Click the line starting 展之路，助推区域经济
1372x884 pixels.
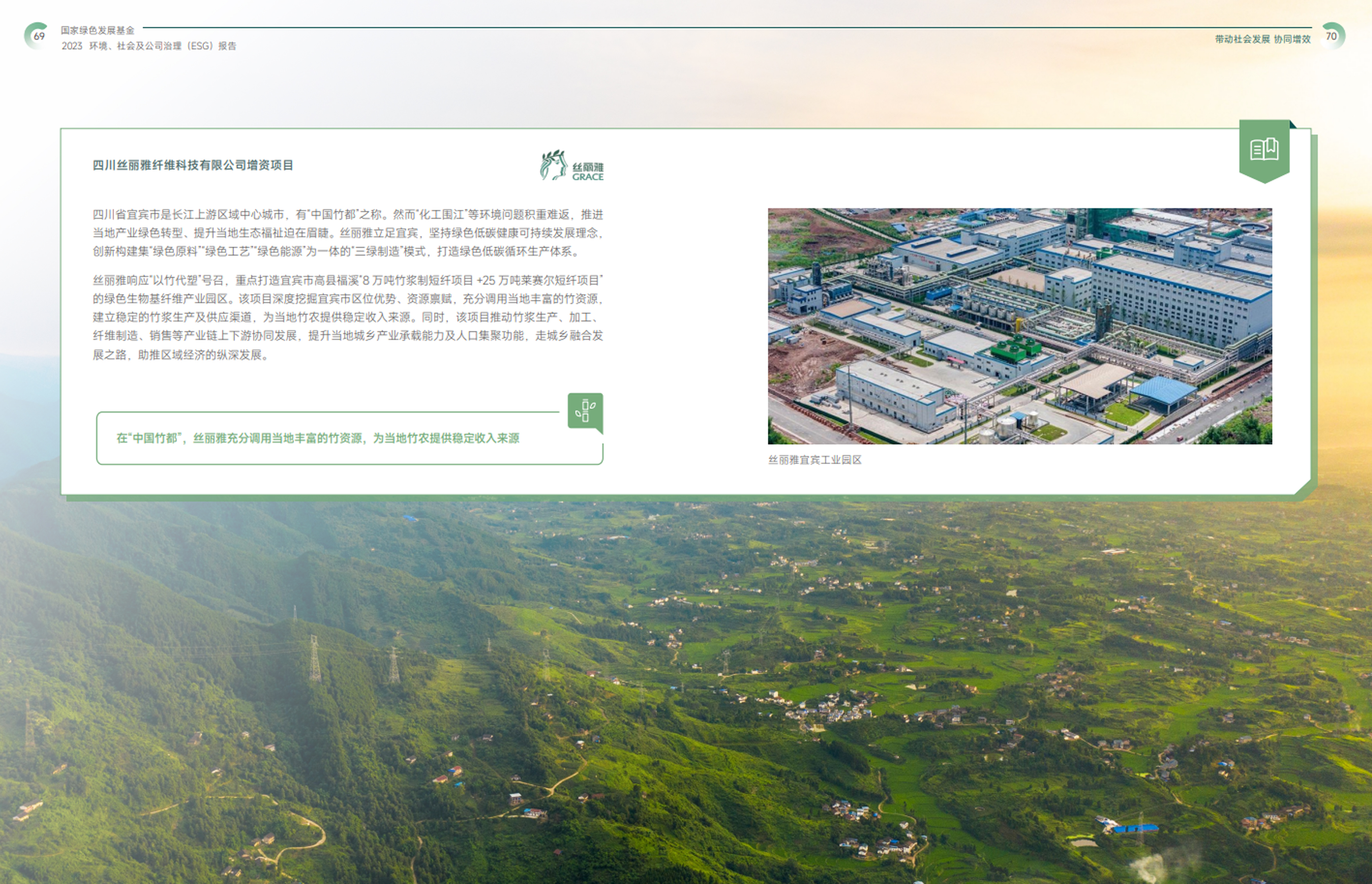coord(181,355)
